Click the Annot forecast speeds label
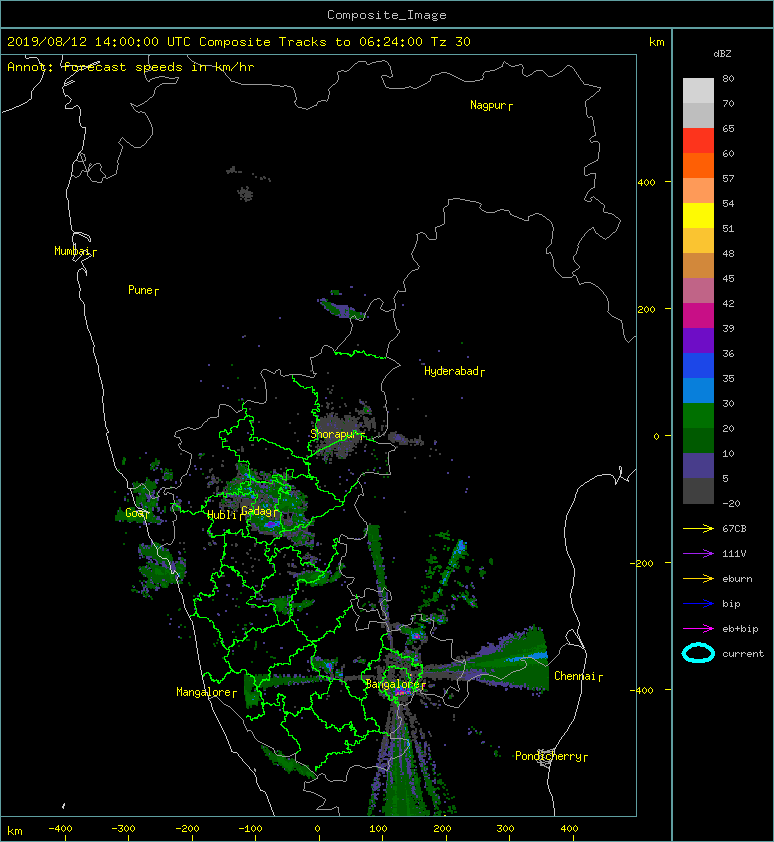Image resolution: width=774 pixels, height=842 pixels. [131, 67]
